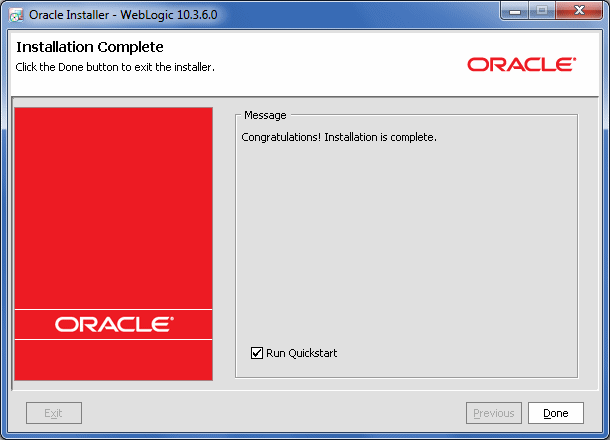The height and width of the screenshot is (440, 610).
Task: Click the window title 'Oracle Installer - WebLogic 10.3.6.0'
Action: point(123,15)
